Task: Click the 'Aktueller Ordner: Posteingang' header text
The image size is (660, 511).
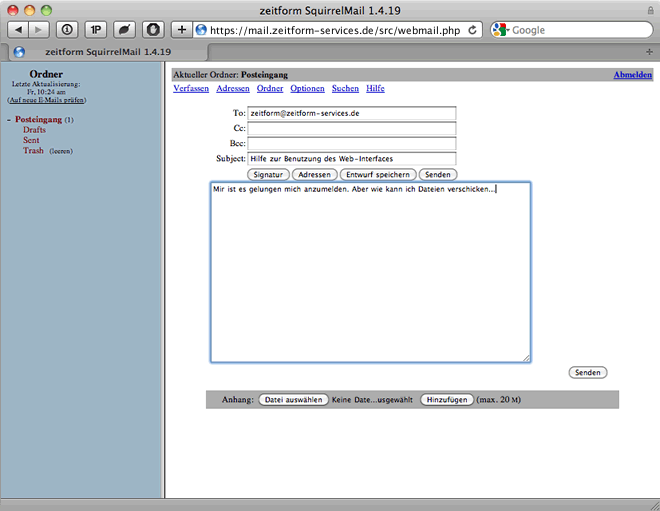Action: [231, 75]
